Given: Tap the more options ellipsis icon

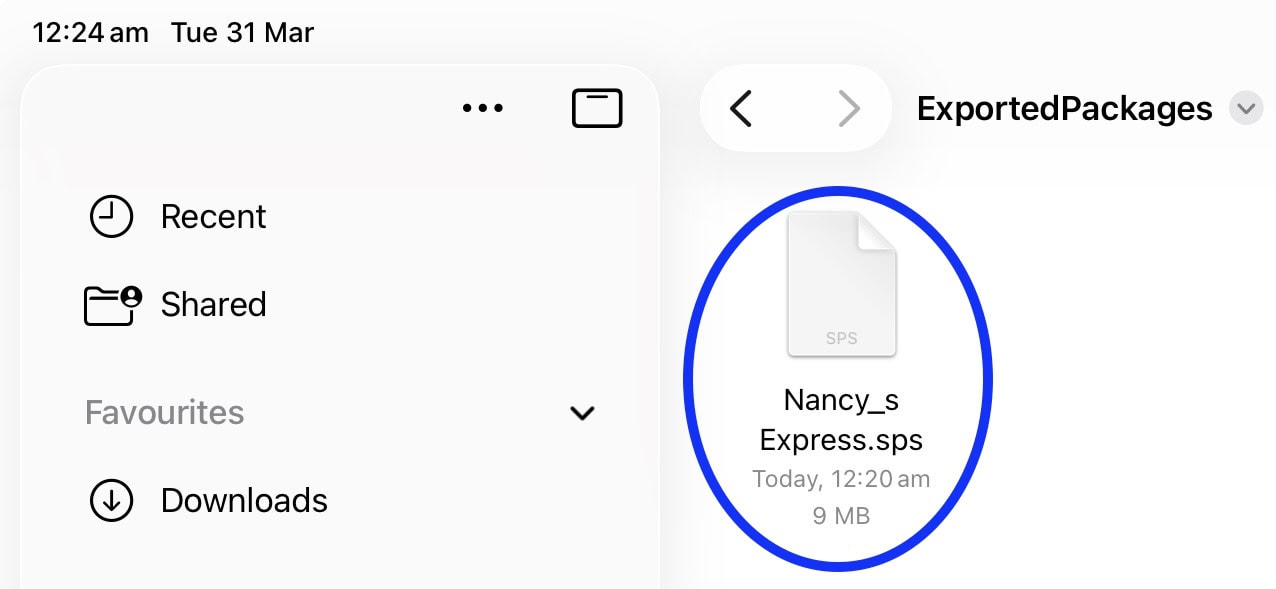Looking at the screenshot, I should tap(483, 108).
